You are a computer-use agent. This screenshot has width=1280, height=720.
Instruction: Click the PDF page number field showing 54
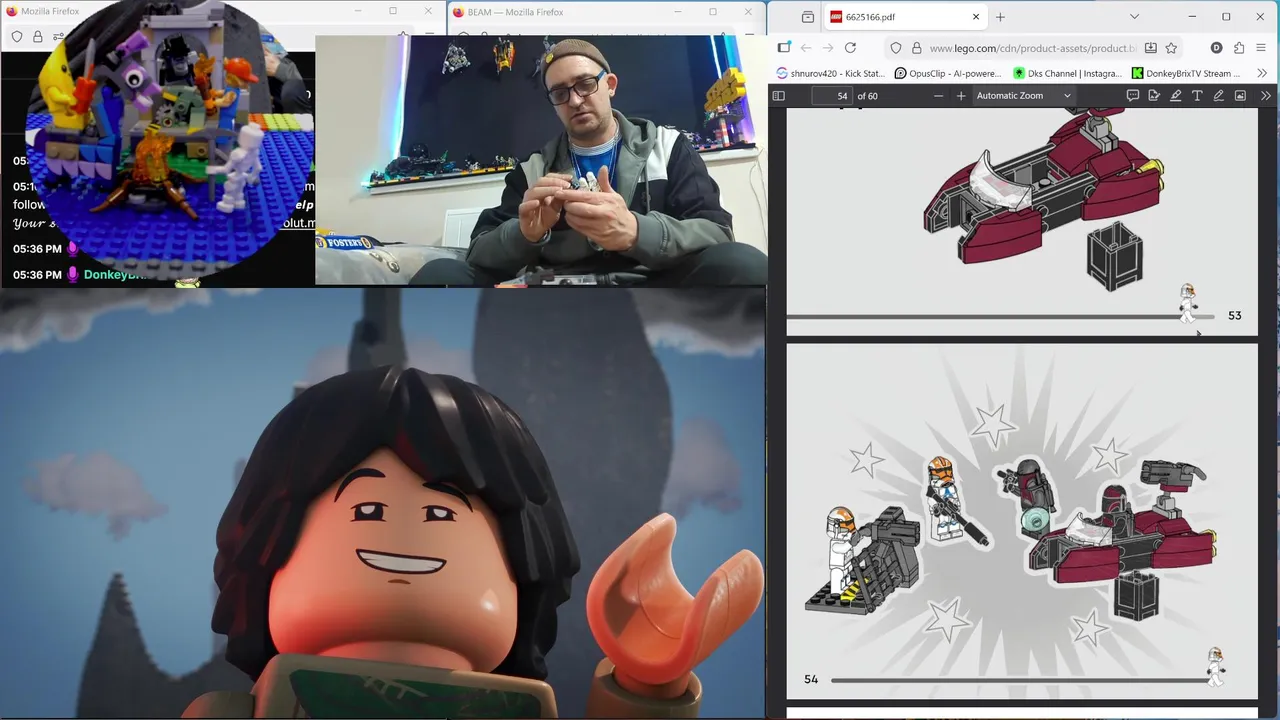pos(830,96)
